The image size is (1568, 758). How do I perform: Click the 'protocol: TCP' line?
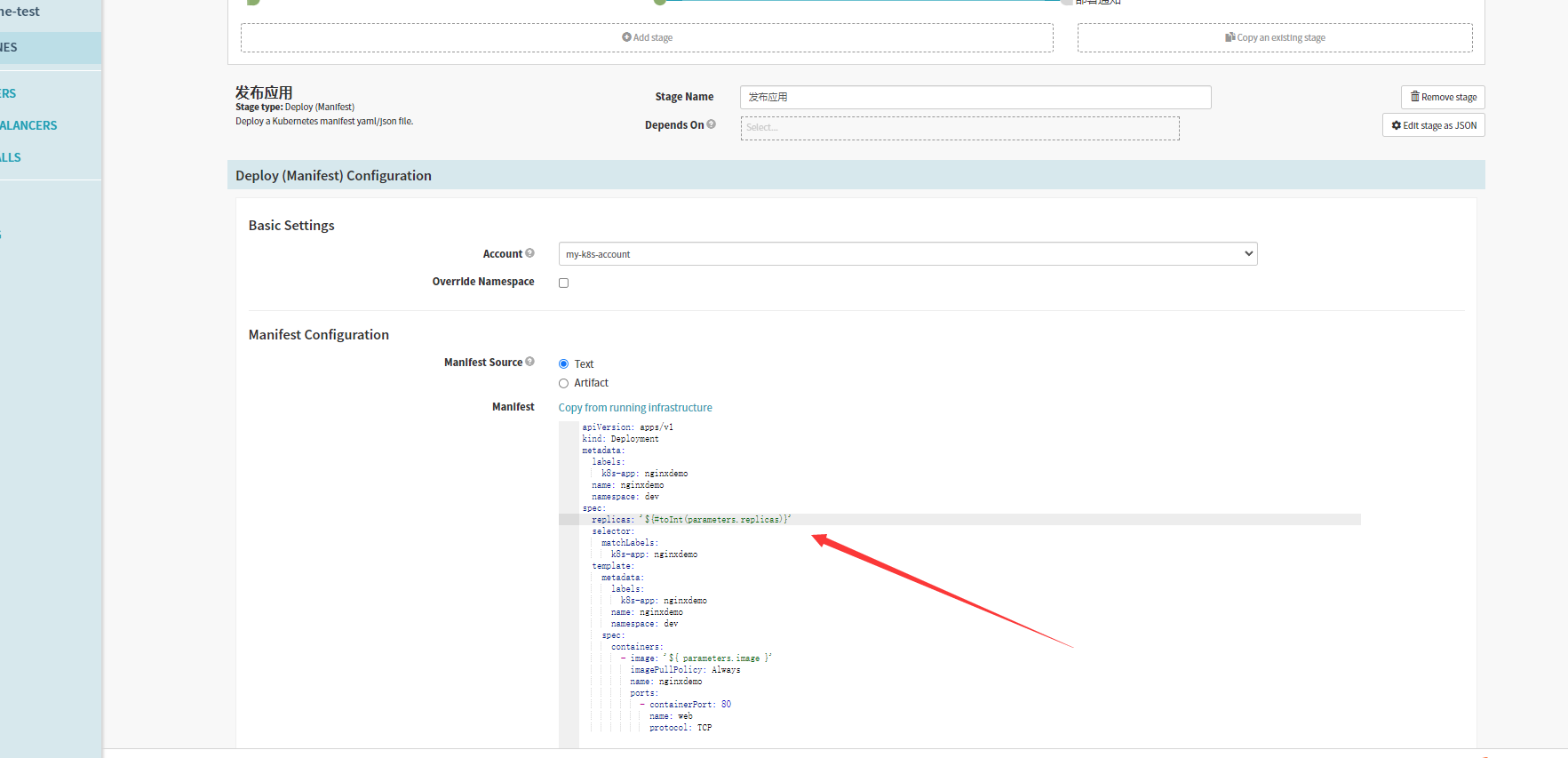[681, 728]
